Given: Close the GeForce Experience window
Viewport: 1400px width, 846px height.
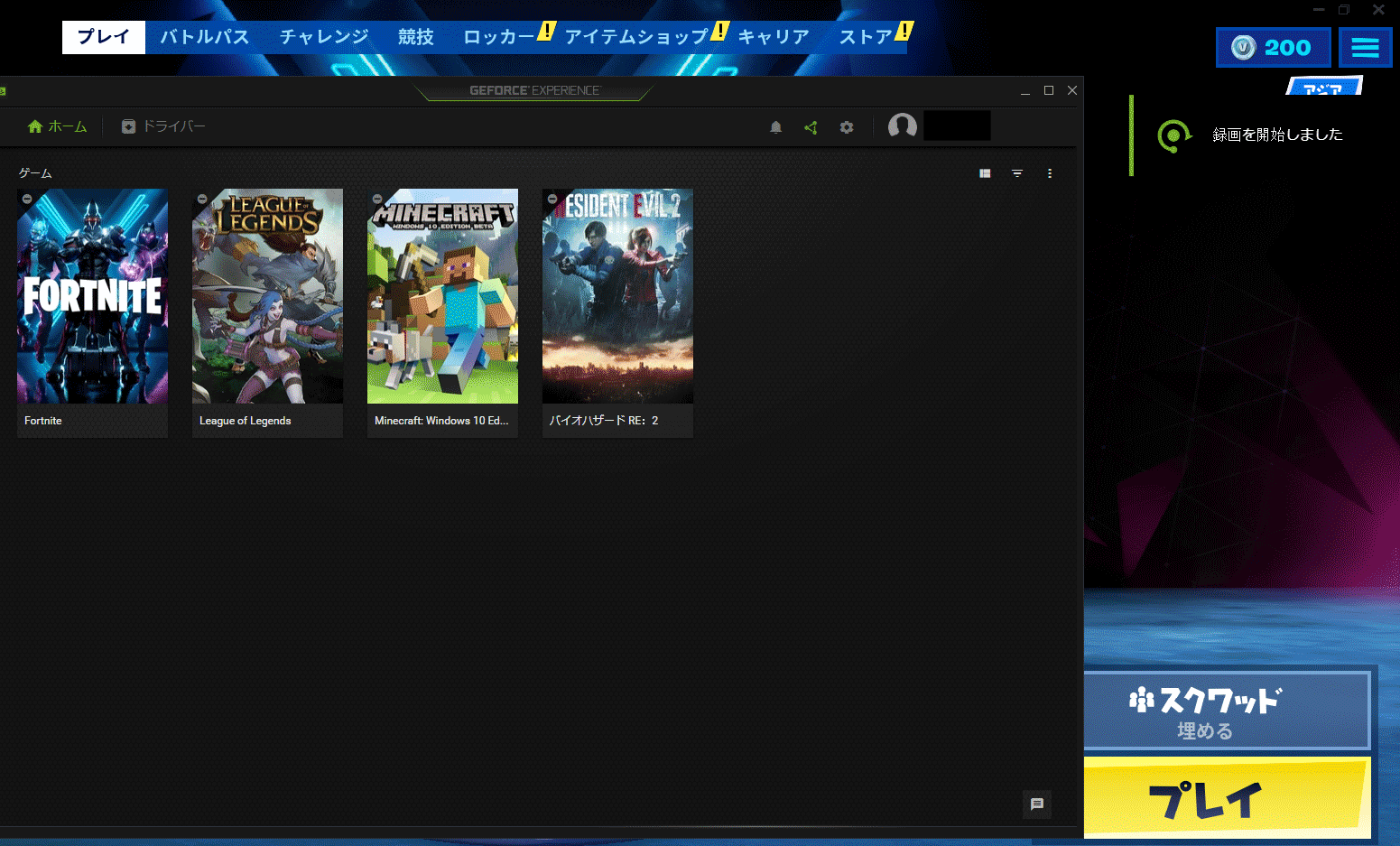Looking at the screenshot, I should [1072, 90].
